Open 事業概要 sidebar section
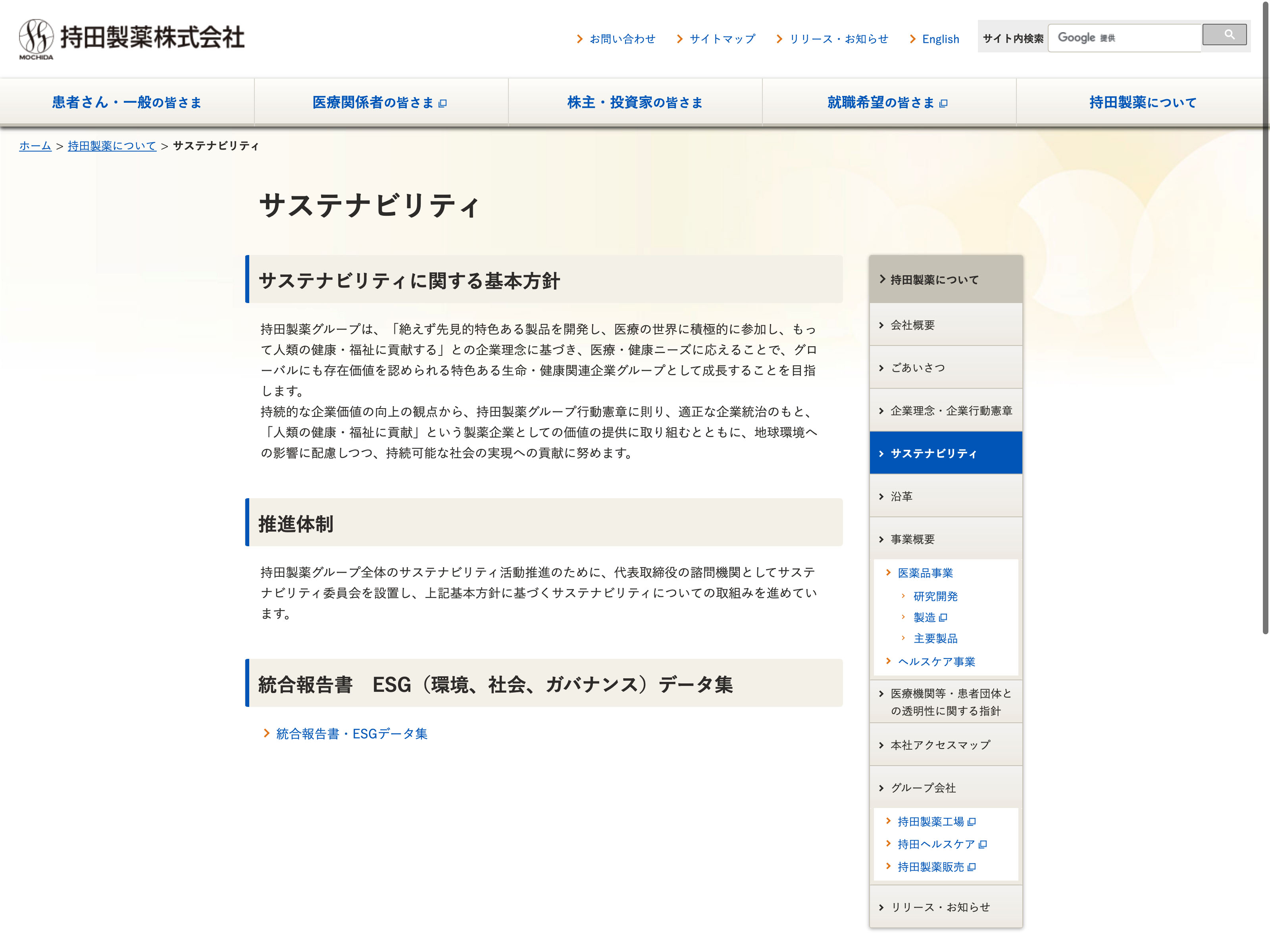Screen dimensions: 1270x952 tap(912, 539)
